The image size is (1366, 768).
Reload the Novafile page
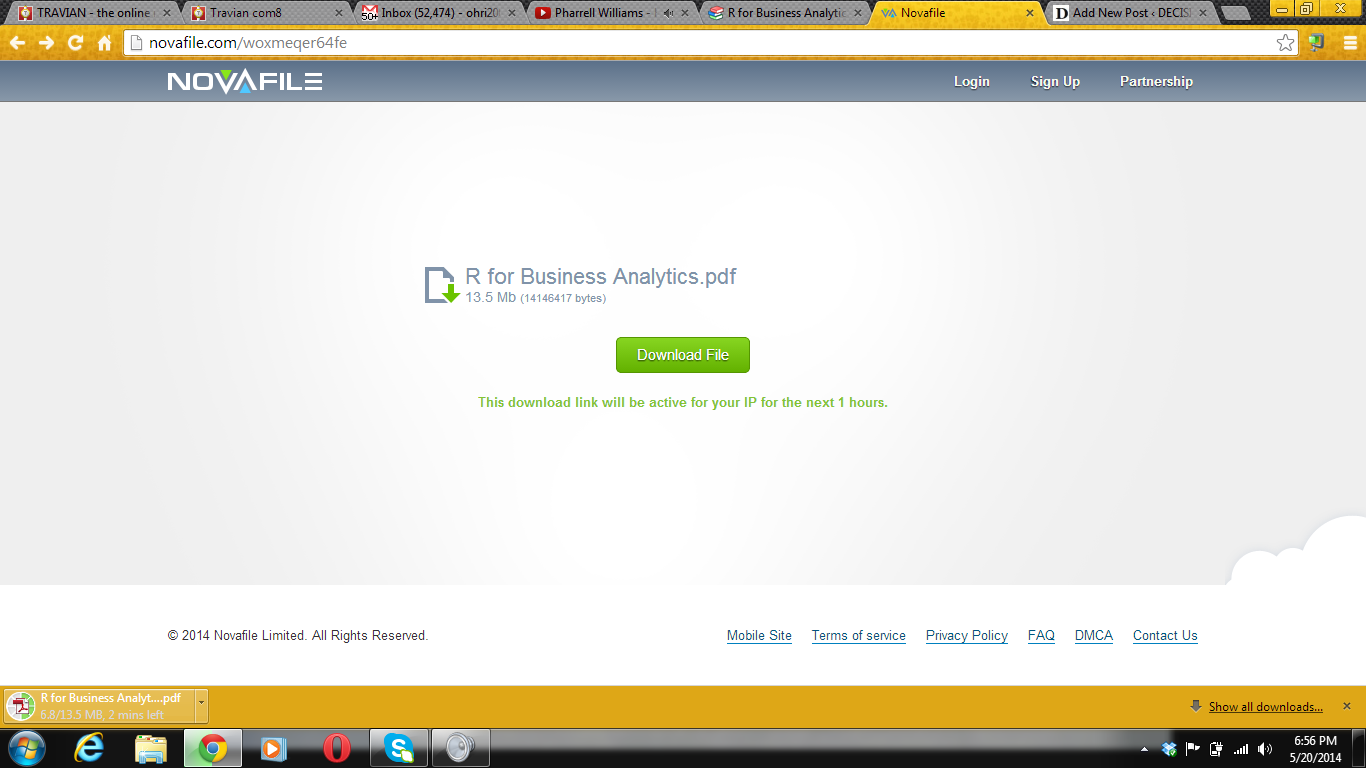[x=76, y=43]
